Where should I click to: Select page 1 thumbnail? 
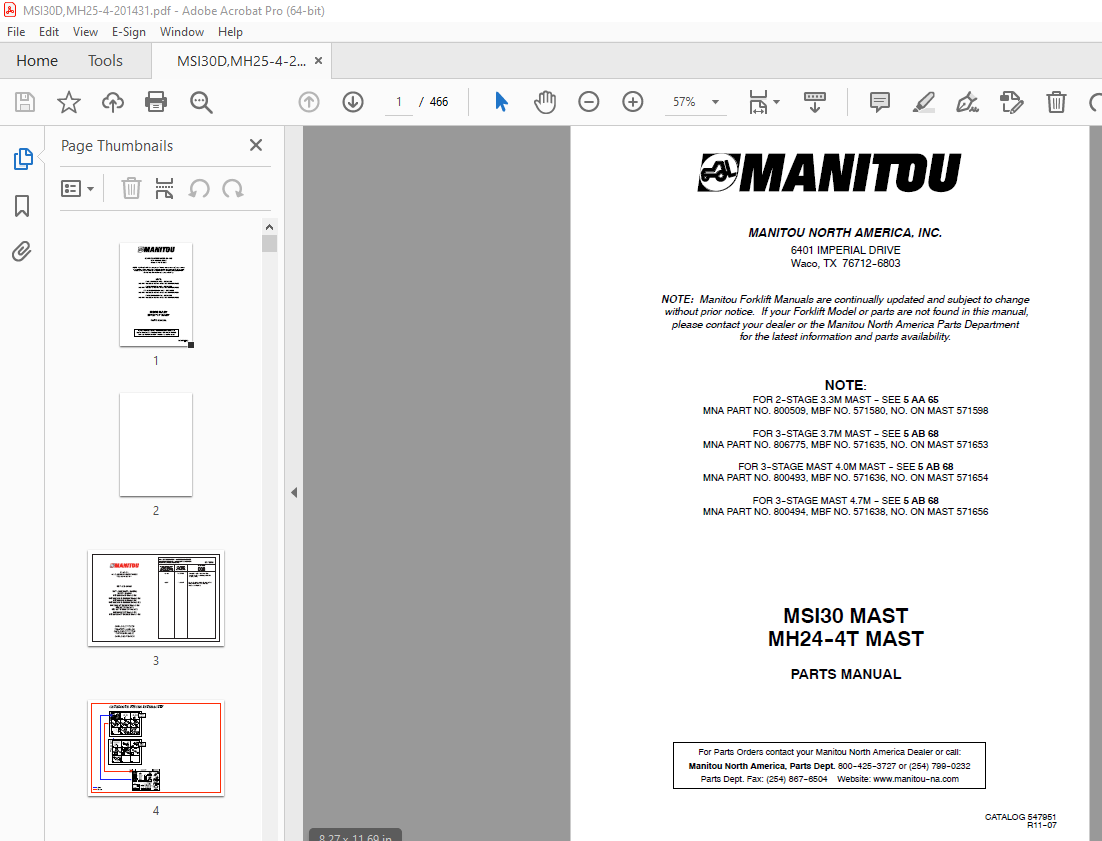pyautogui.click(x=156, y=294)
